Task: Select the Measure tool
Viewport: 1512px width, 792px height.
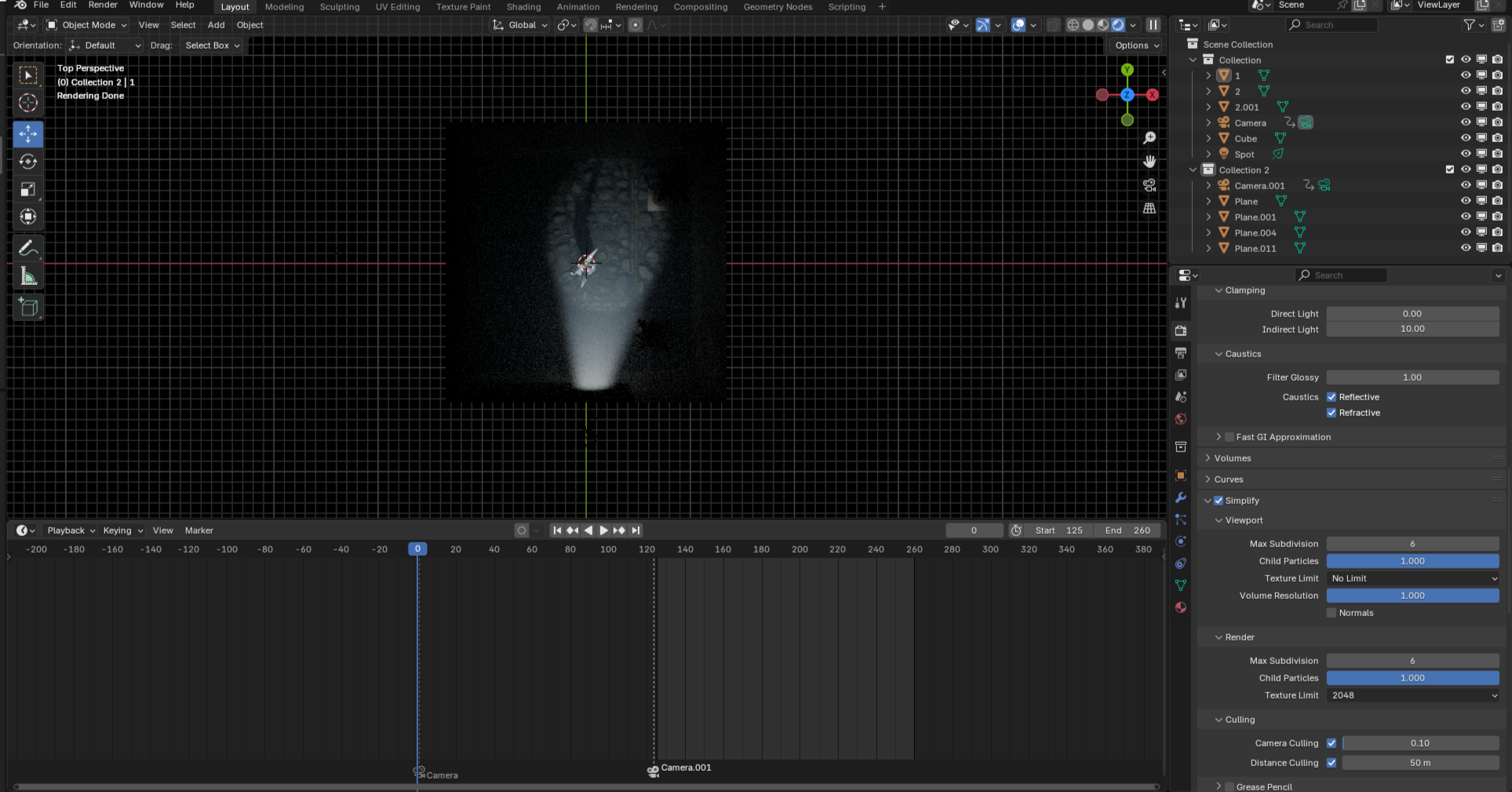Action: click(x=28, y=276)
